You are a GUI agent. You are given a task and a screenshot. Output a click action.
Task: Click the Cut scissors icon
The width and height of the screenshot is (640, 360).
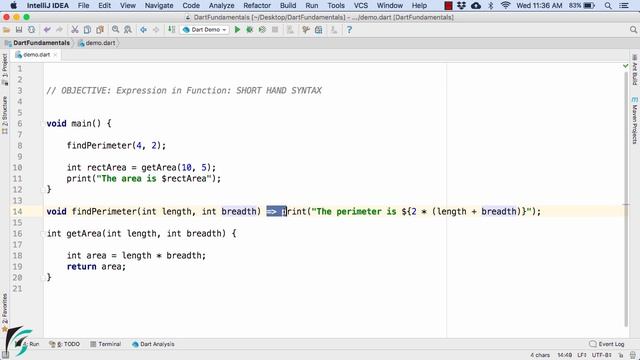(x=75, y=30)
